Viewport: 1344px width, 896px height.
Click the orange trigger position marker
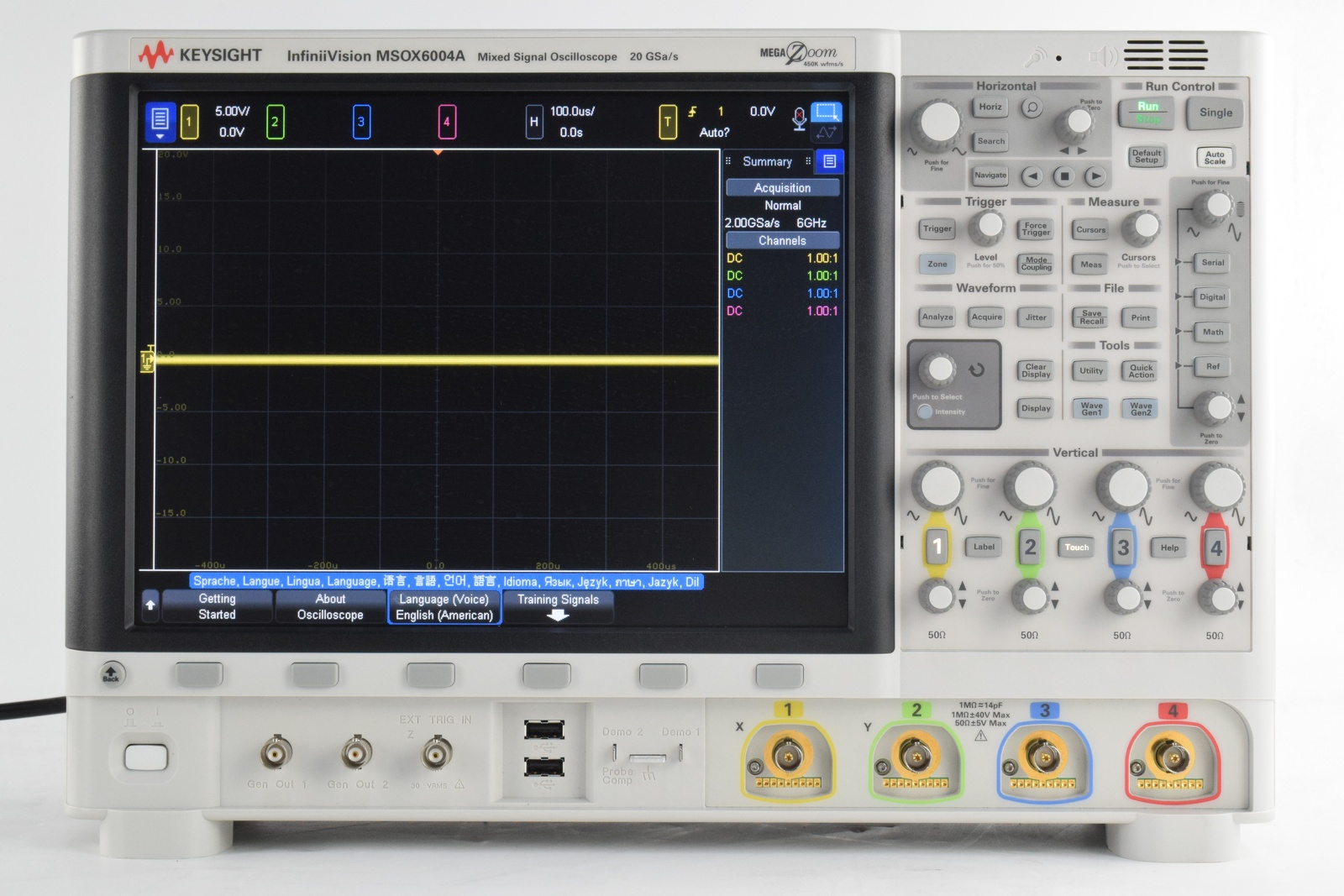click(438, 152)
